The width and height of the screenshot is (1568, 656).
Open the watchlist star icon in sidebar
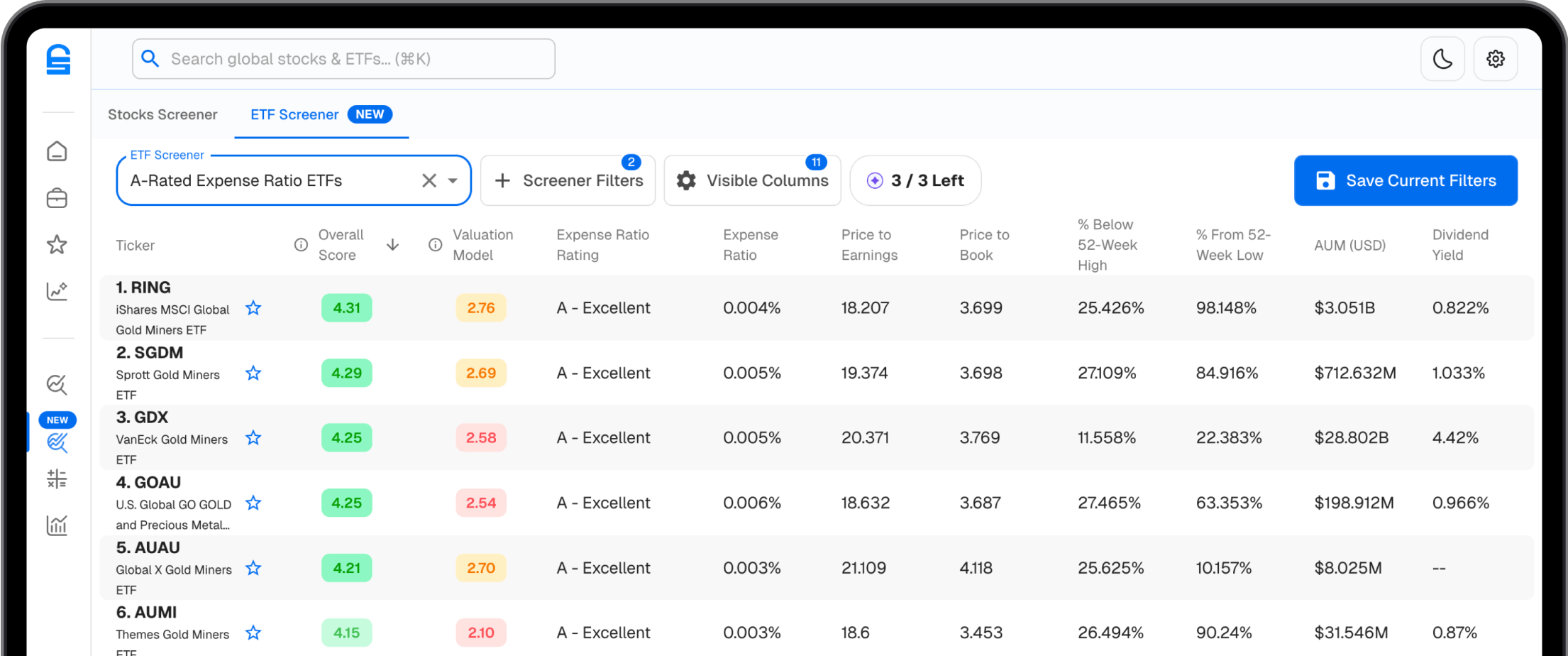57,245
